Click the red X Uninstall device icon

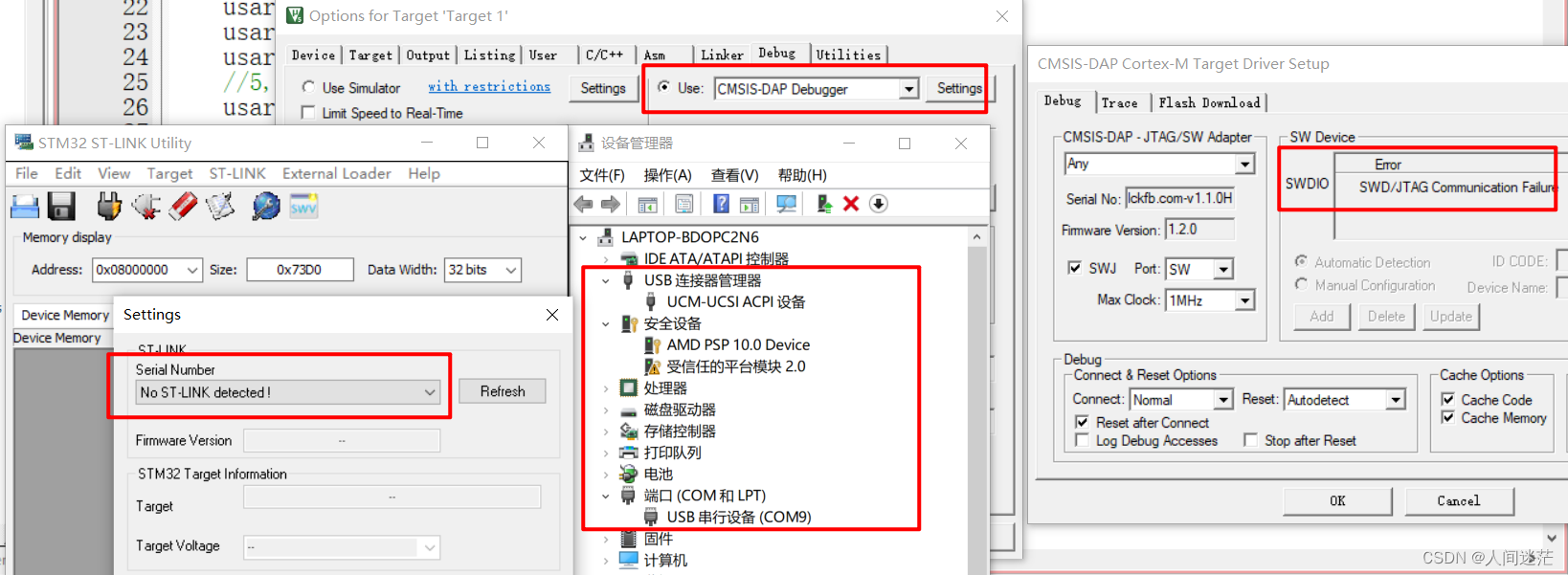pos(851,204)
